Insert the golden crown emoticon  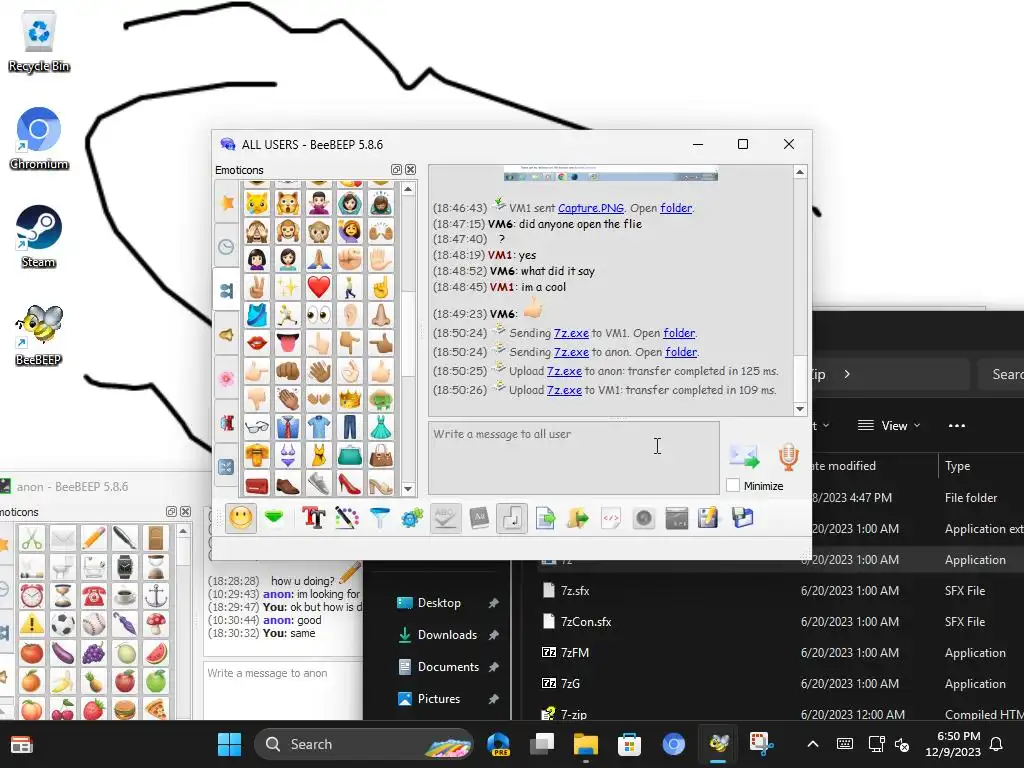pos(350,399)
